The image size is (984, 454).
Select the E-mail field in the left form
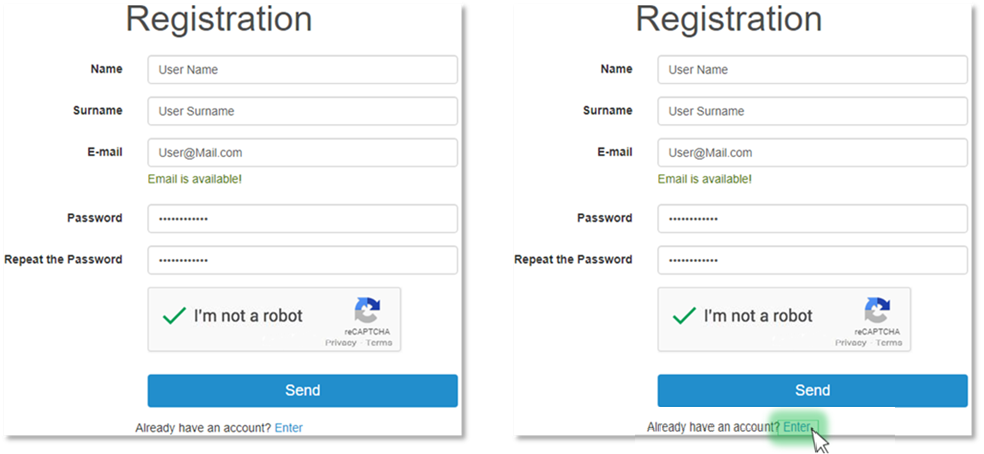tap(302, 153)
